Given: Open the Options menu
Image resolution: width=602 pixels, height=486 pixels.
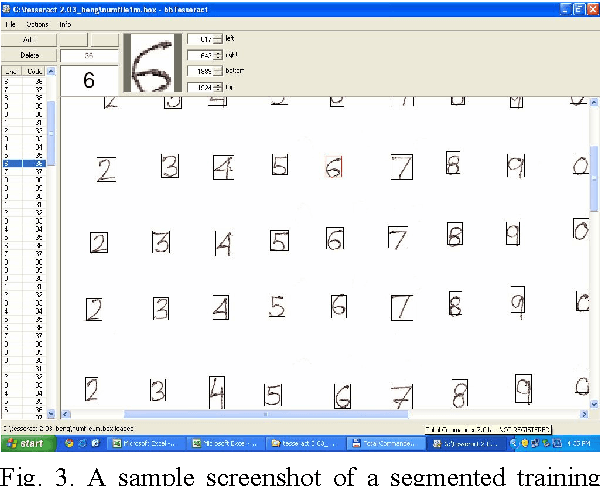Looking at the screenshot, I should [x=37, y=23].
